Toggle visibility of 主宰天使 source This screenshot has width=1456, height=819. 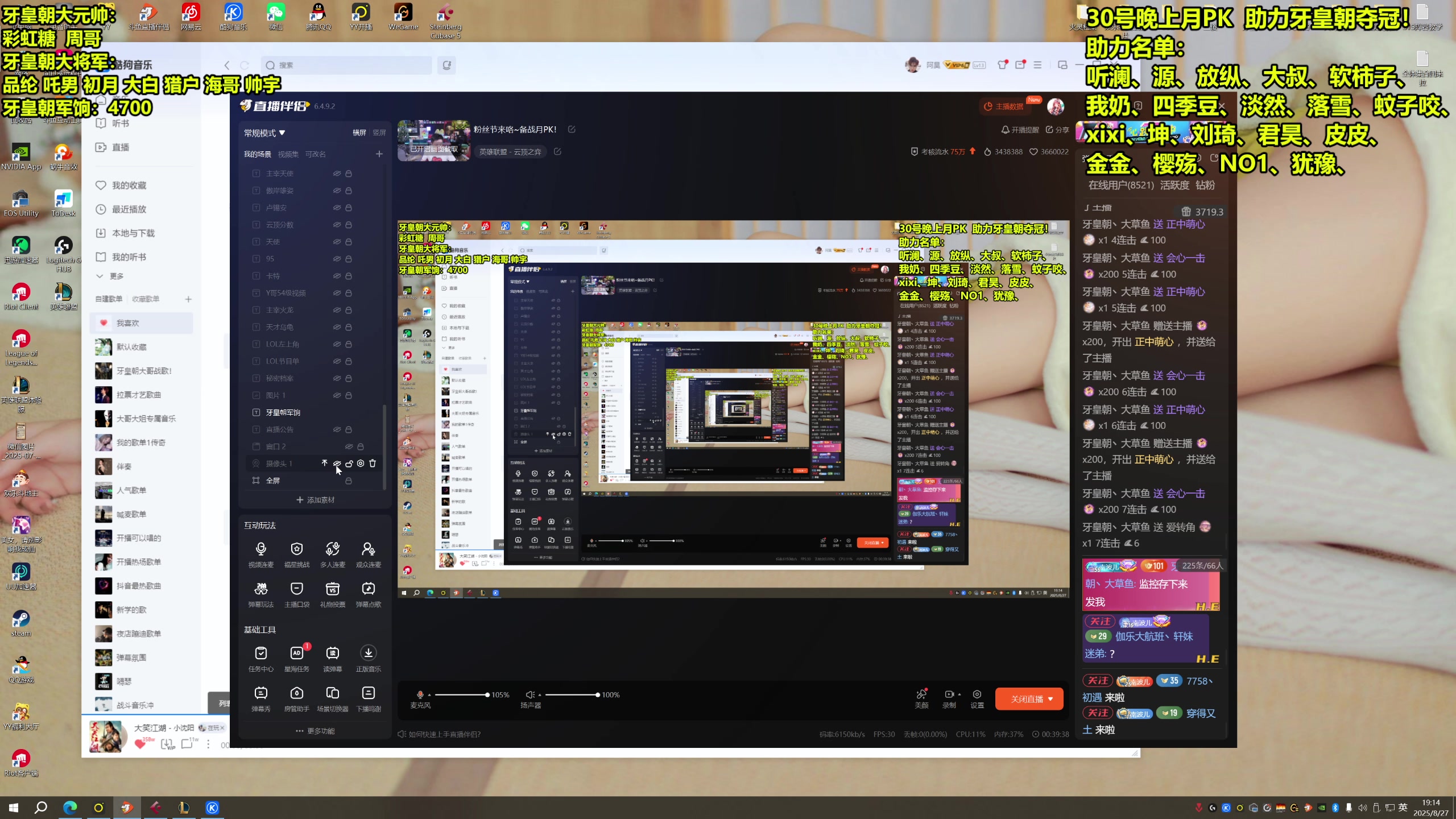337,173
